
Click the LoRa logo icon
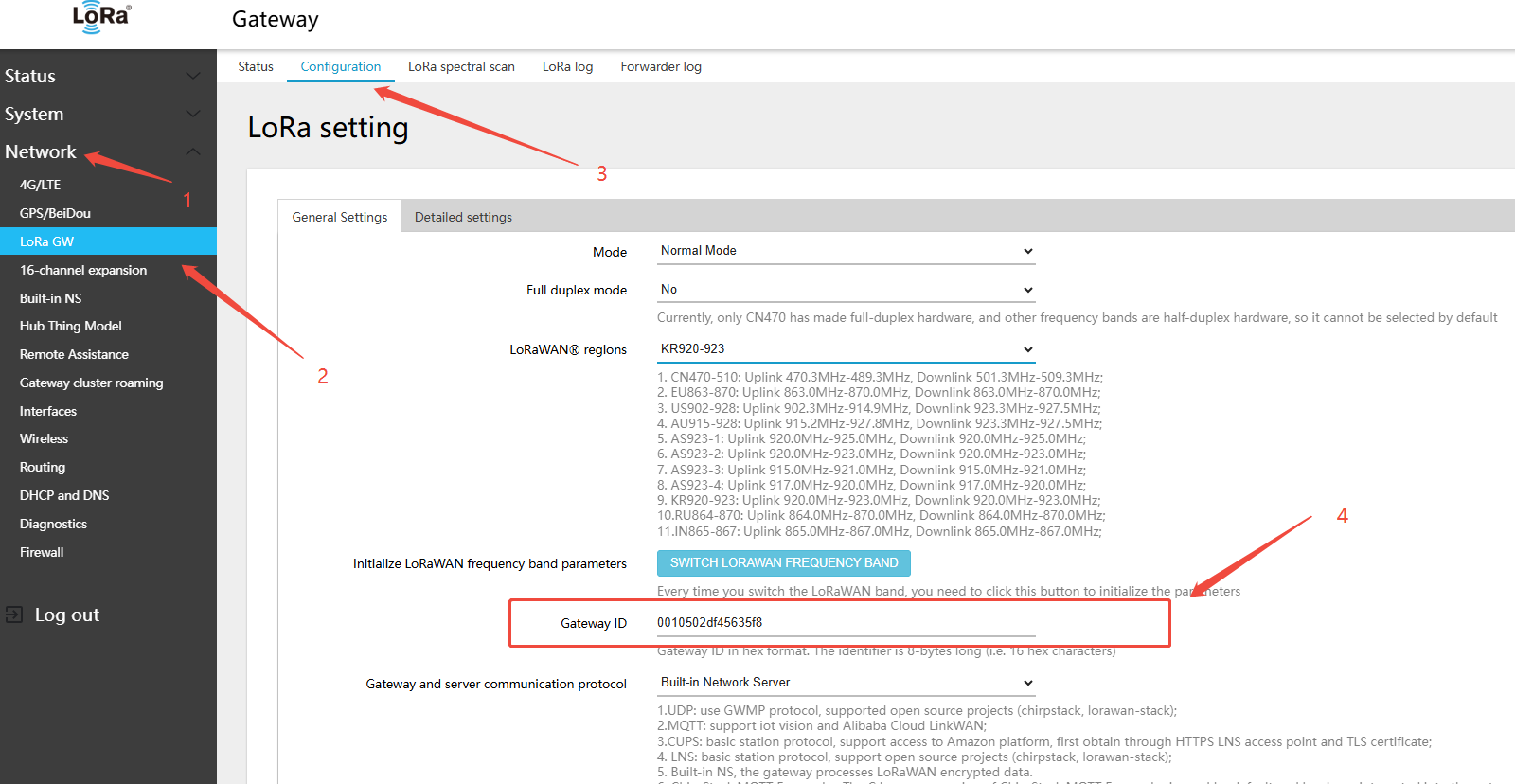101,17
